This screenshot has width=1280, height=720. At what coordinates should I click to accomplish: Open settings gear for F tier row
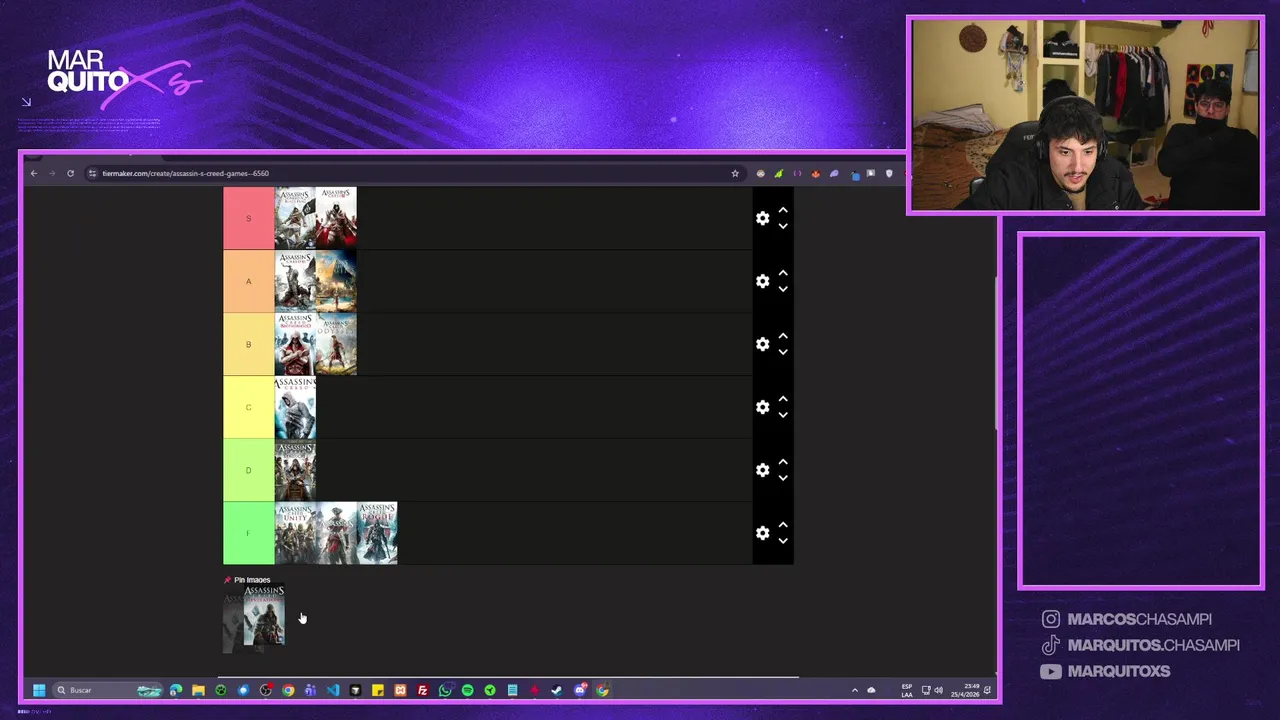click(x=763, y=533)
